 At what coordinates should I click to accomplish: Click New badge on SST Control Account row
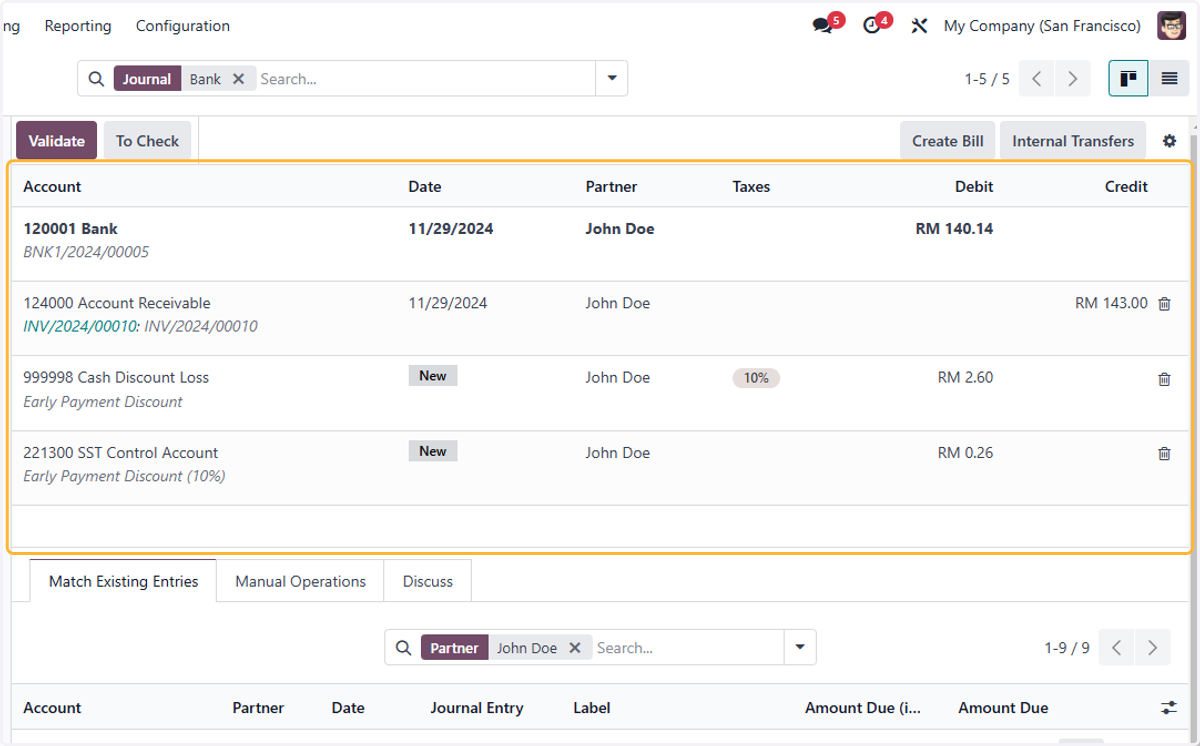[433, 451]
